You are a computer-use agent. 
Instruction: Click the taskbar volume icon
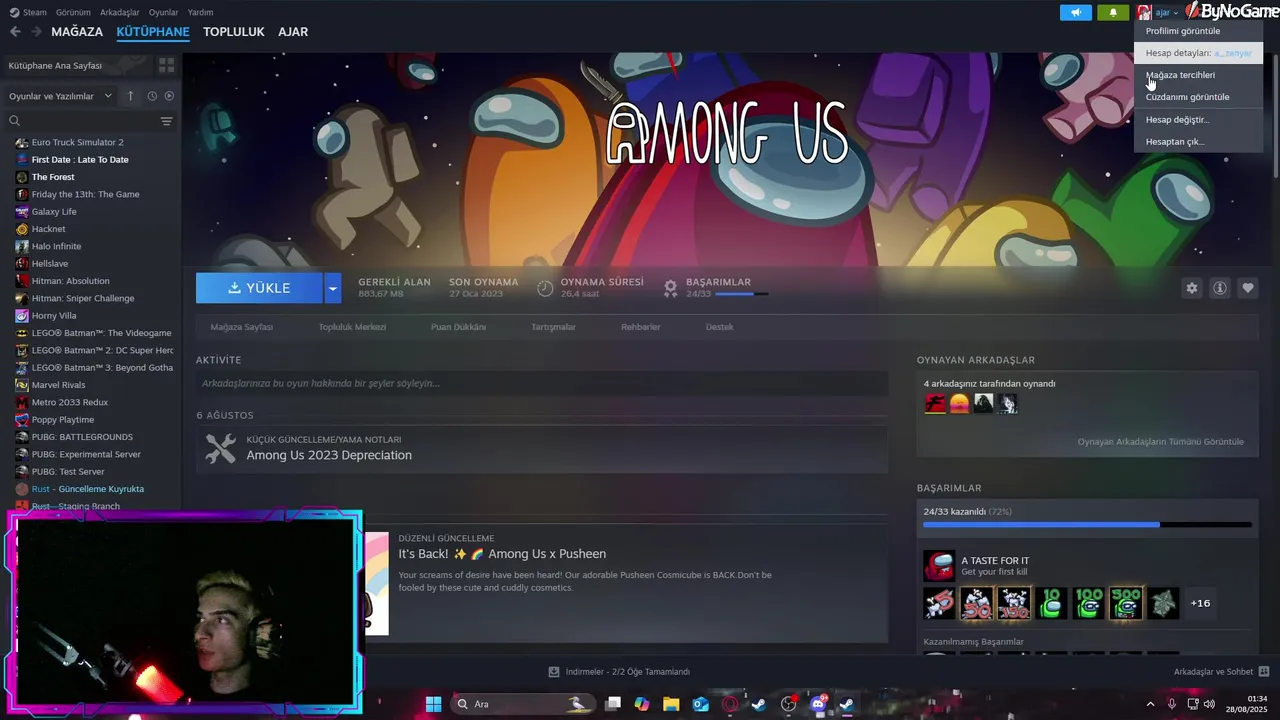pos(1209,704)
